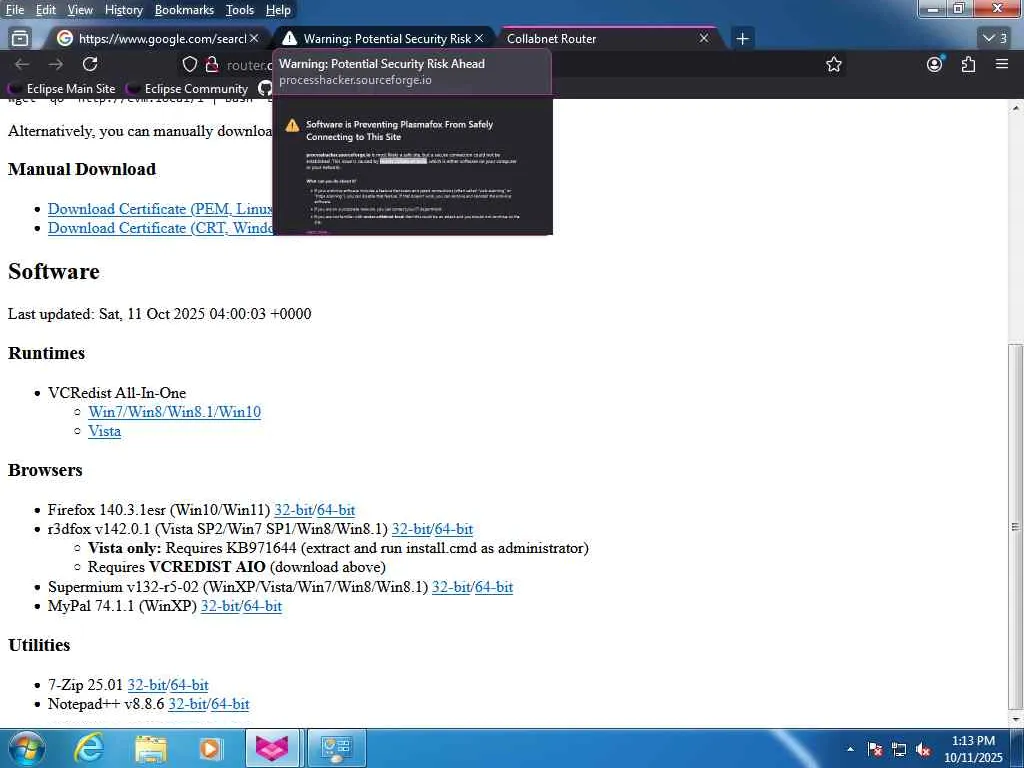Open Windows Media Player from taskbar
Screen dimensions: 1024x768
[x=210, y=748]
